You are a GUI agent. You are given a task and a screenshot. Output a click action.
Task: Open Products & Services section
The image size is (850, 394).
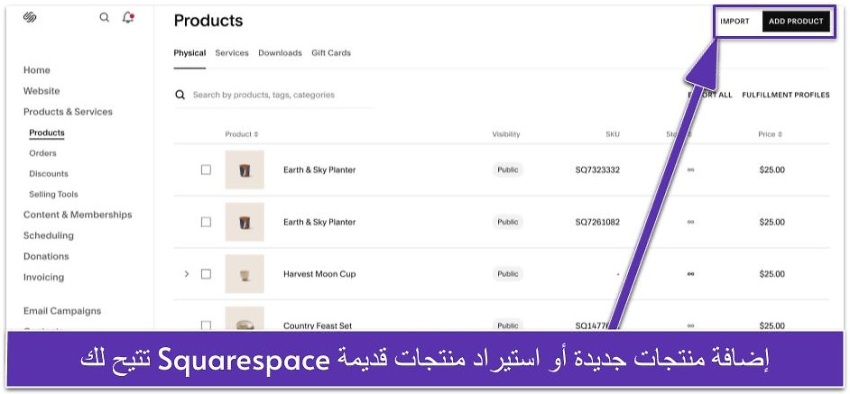click(x=68, y=112)
